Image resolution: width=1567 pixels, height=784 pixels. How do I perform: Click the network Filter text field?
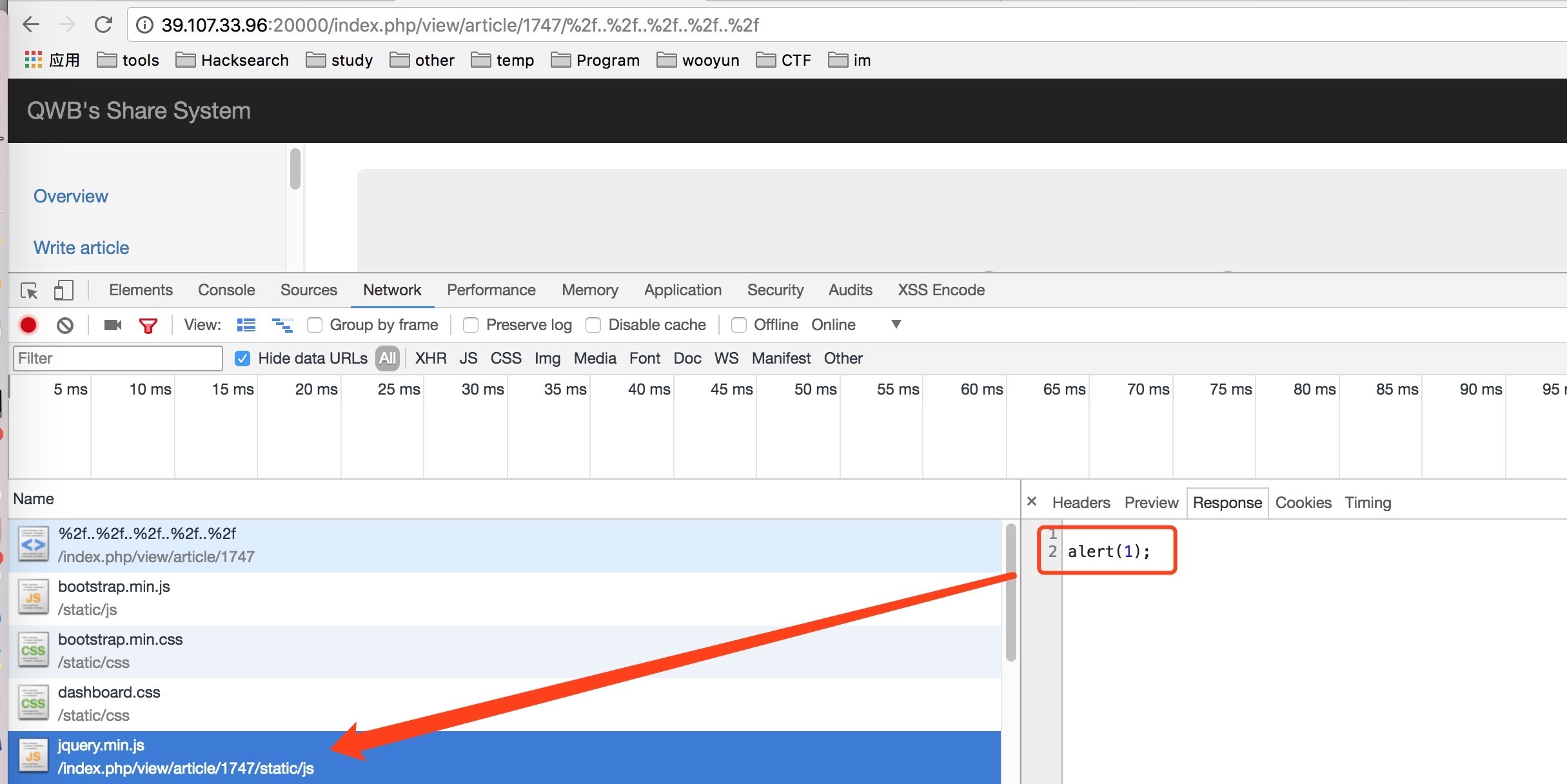click(x=118, y=358)
